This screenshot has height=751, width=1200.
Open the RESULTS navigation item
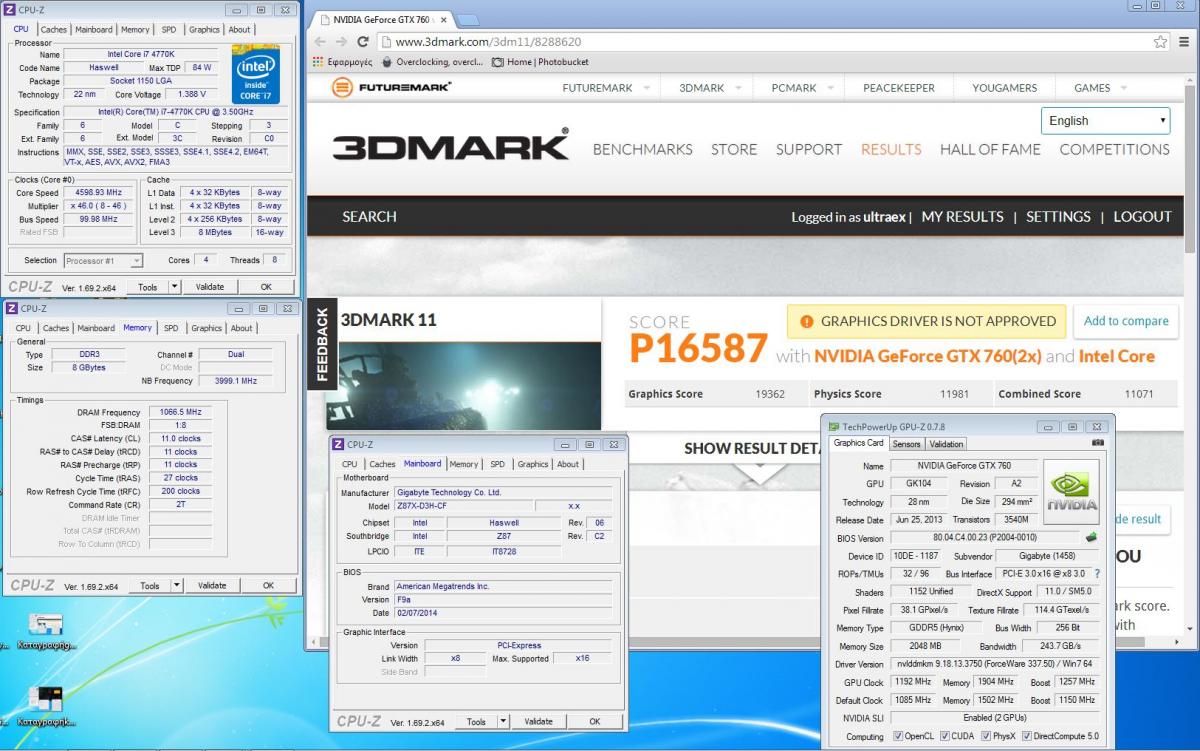coord(891,149)
